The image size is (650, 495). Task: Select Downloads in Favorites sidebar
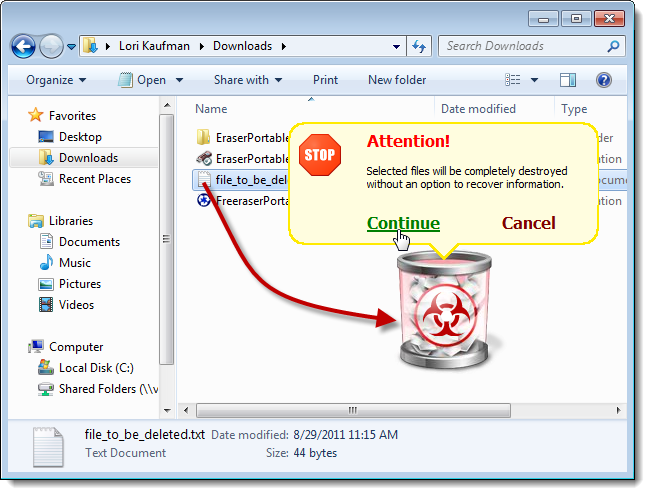point(88,158)
